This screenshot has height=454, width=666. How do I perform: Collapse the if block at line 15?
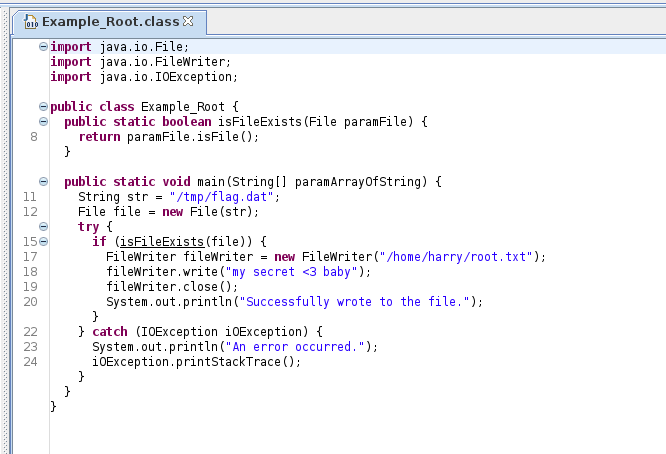43,241
